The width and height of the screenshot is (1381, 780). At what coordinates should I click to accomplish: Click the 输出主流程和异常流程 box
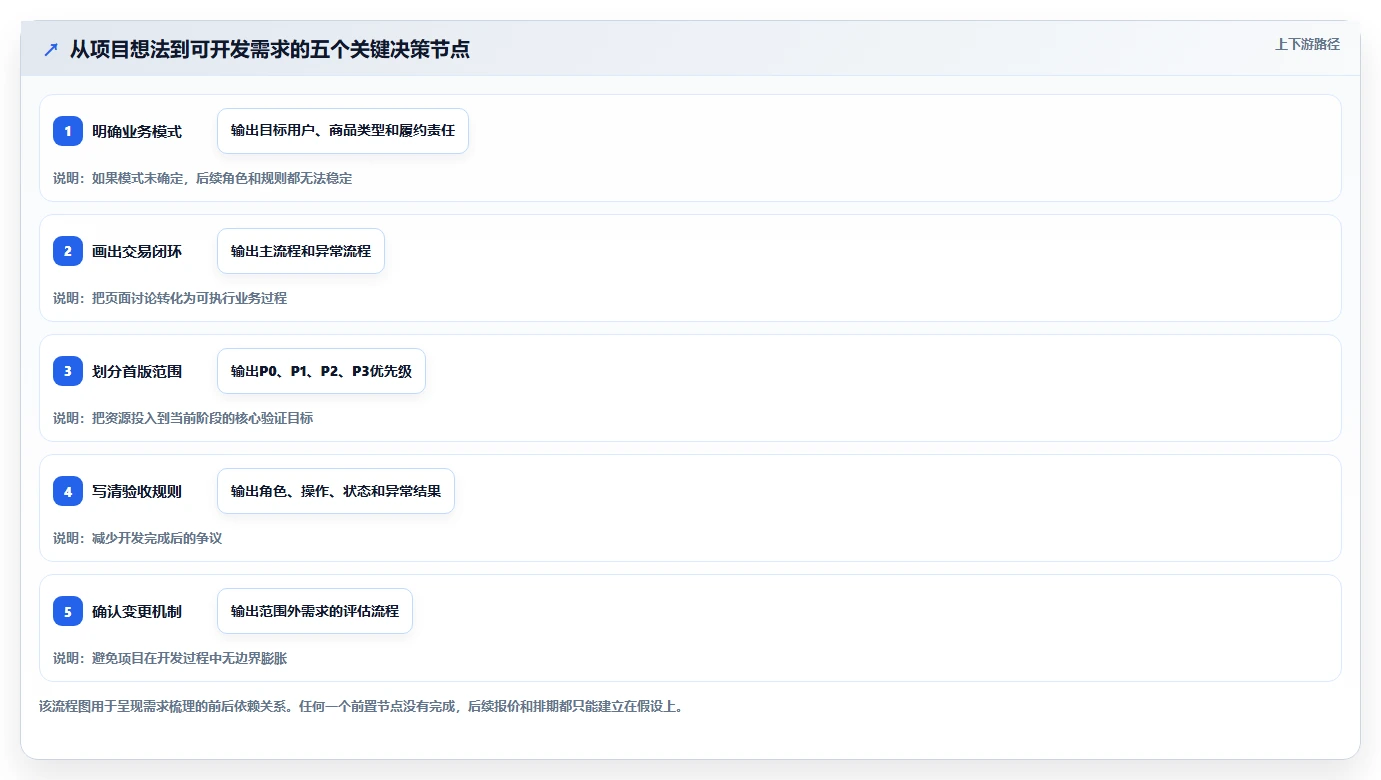point(301,251)
